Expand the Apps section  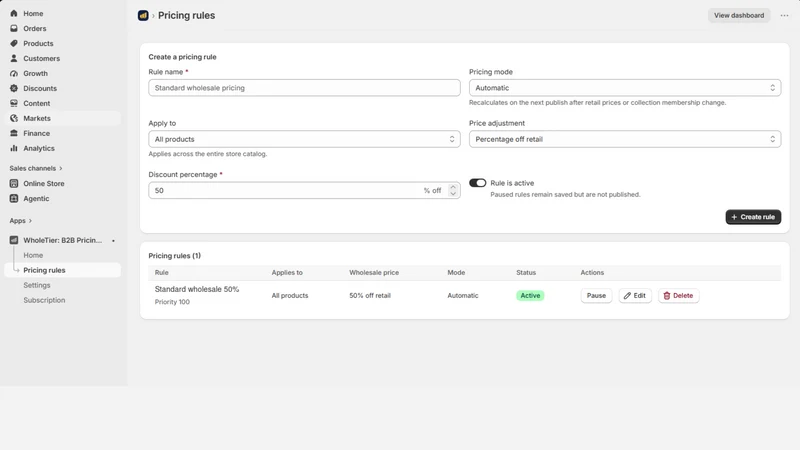click(20, 221)
